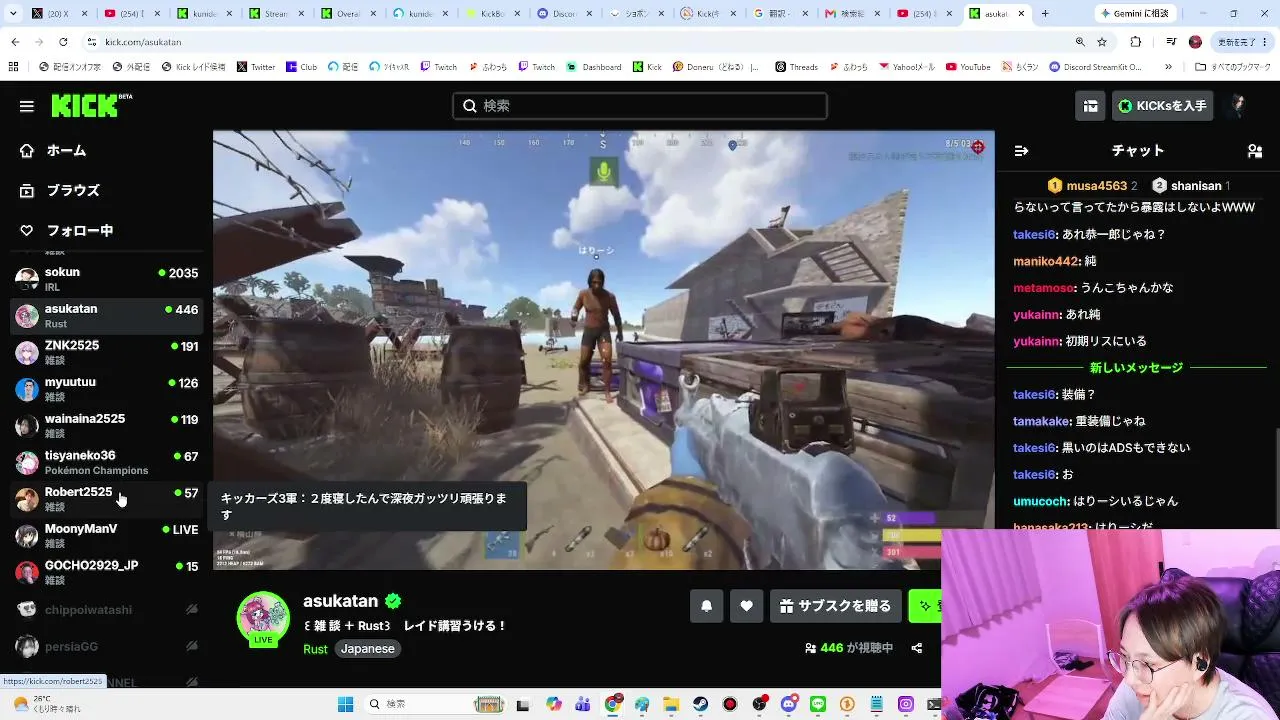Click the zoom magnifier in the address bar
The width and height of the screenshot is (1280, 720).
(1080, 42)
